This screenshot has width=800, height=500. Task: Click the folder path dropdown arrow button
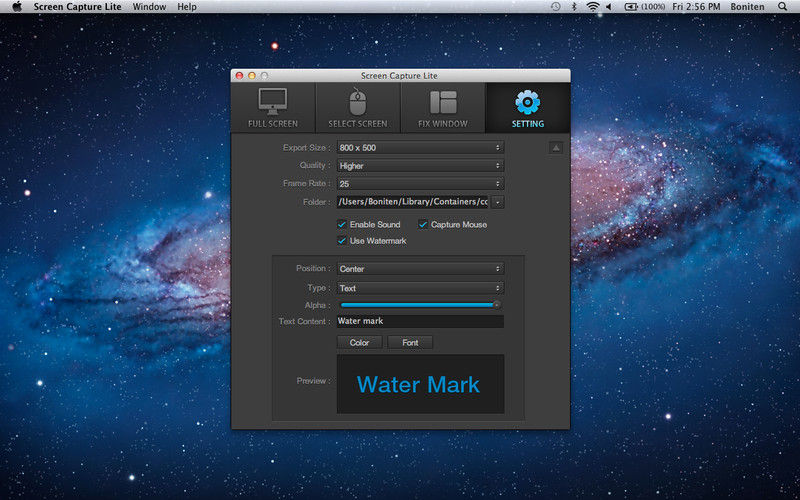pyautogui.click(x=498, y=202)
